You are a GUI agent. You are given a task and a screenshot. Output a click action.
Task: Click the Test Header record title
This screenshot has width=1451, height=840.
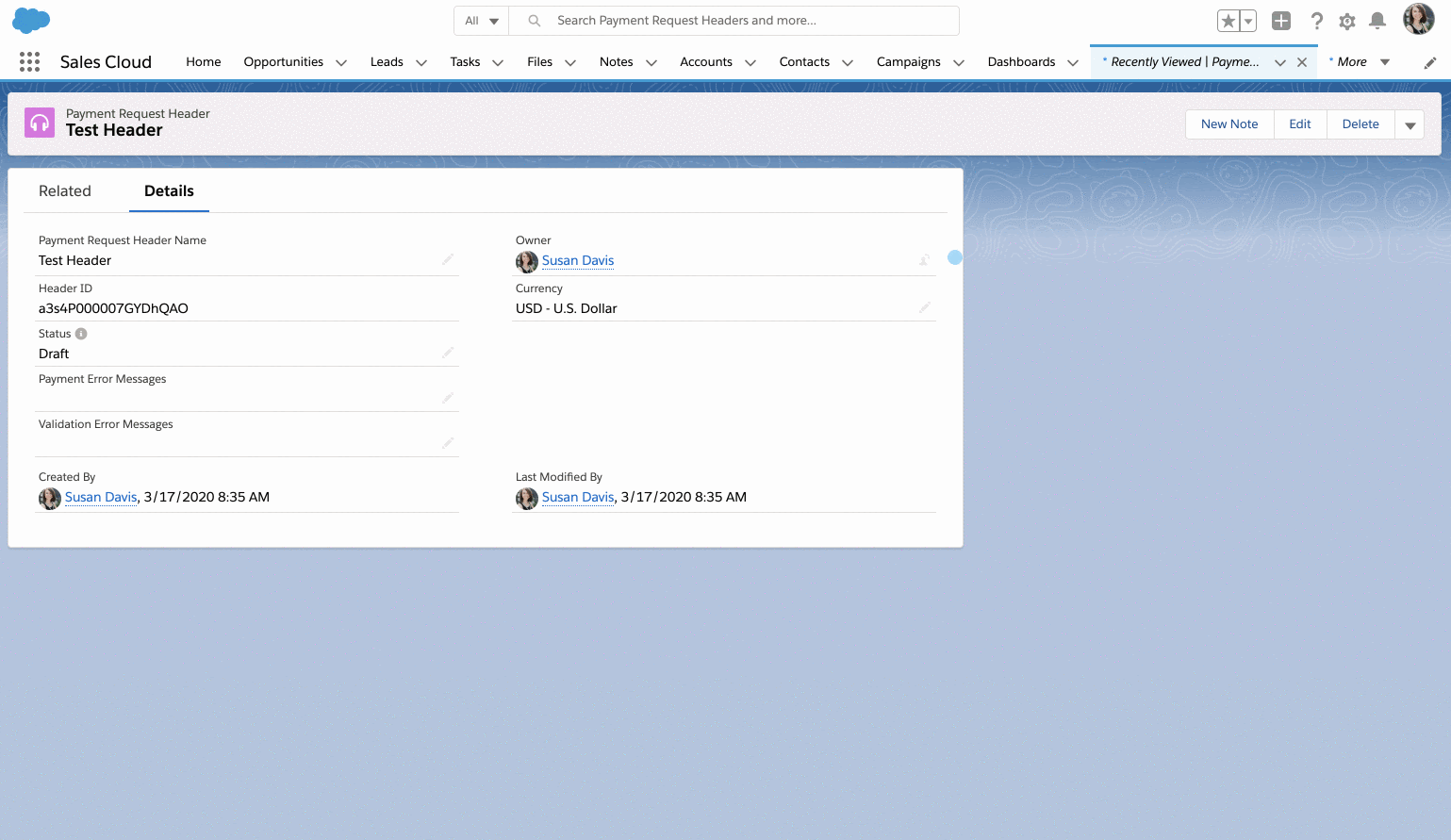(114, 131)
